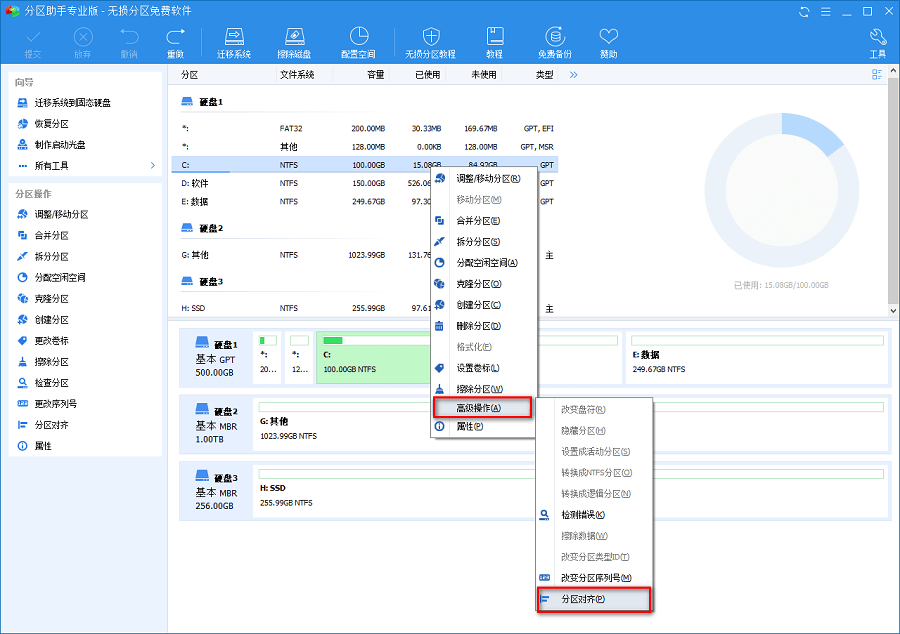Expand 所有工具 in the sidebar
Screen dimensions: 900x634
(x=84, y=166)
